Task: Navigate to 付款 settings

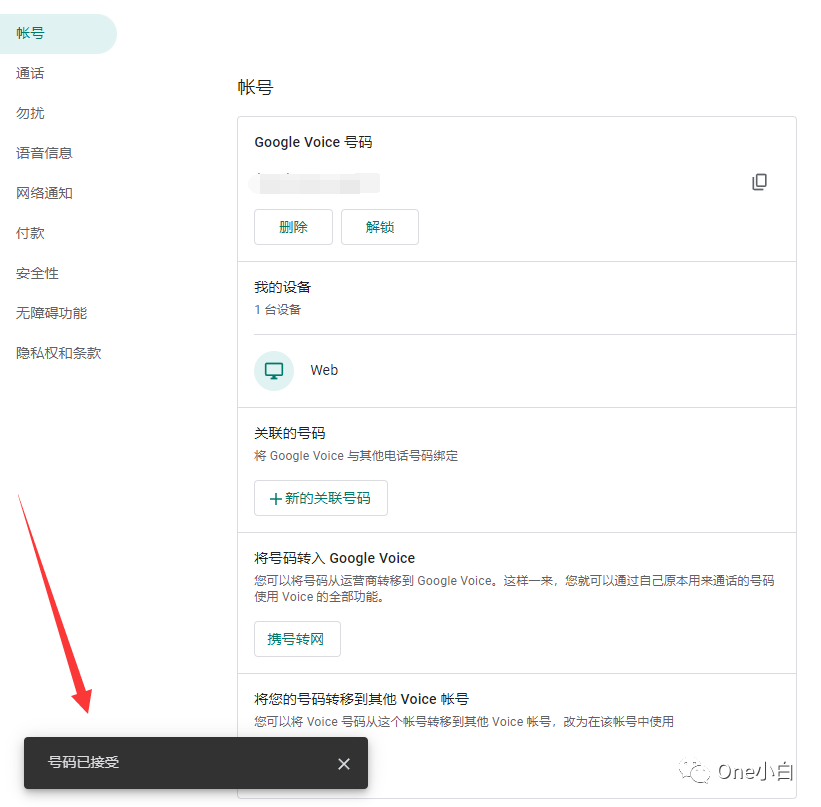Action: tap(30, 233)
